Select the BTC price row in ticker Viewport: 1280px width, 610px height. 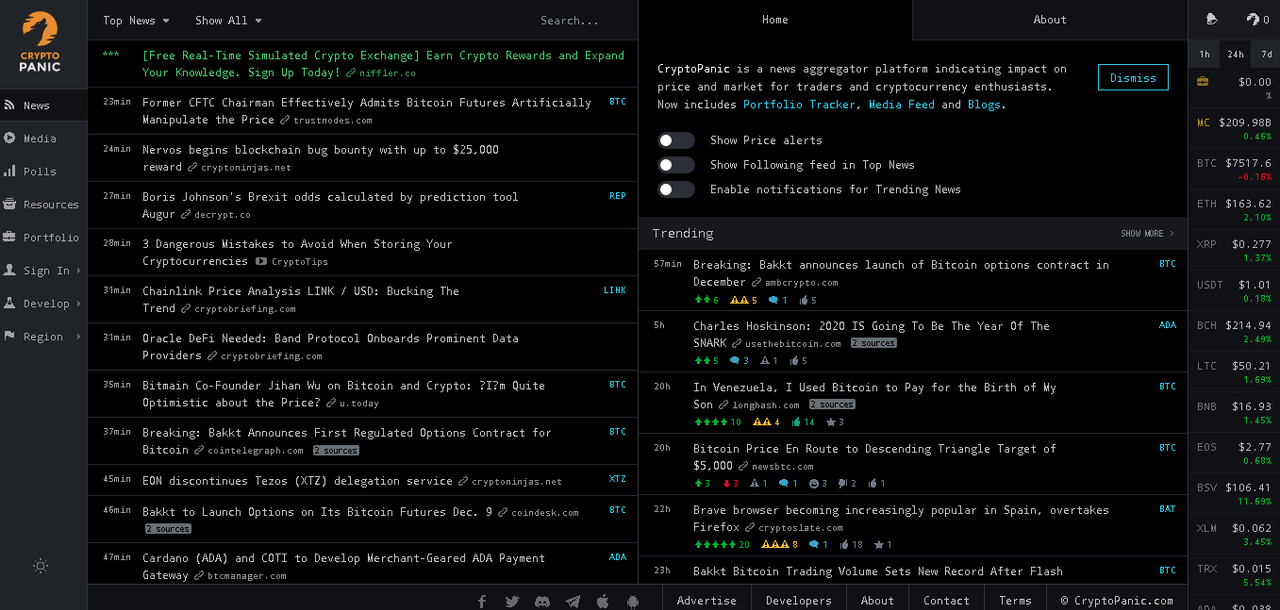point(1234,168)
